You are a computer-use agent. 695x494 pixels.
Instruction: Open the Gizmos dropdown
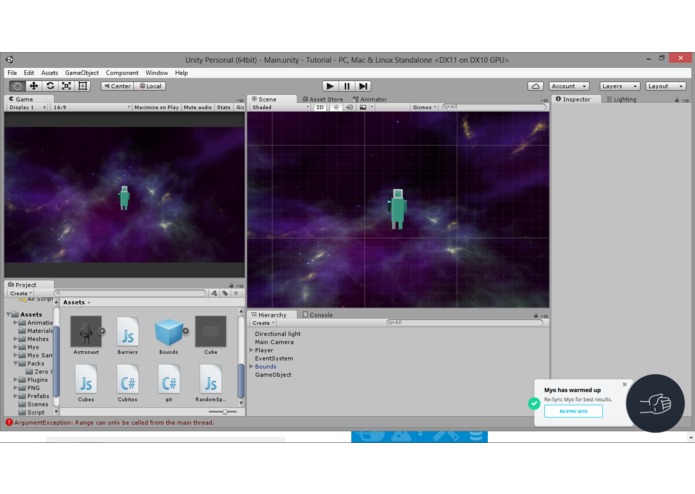424,107
